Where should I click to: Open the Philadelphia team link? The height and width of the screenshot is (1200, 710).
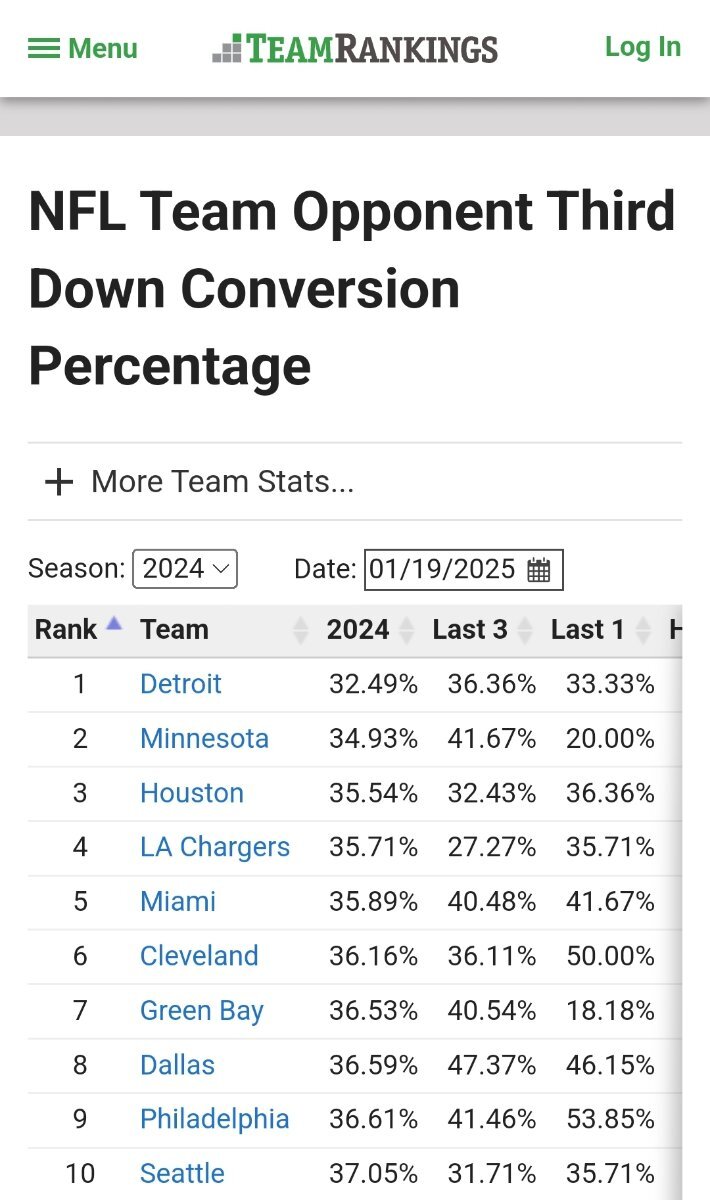pos(215,1119)
